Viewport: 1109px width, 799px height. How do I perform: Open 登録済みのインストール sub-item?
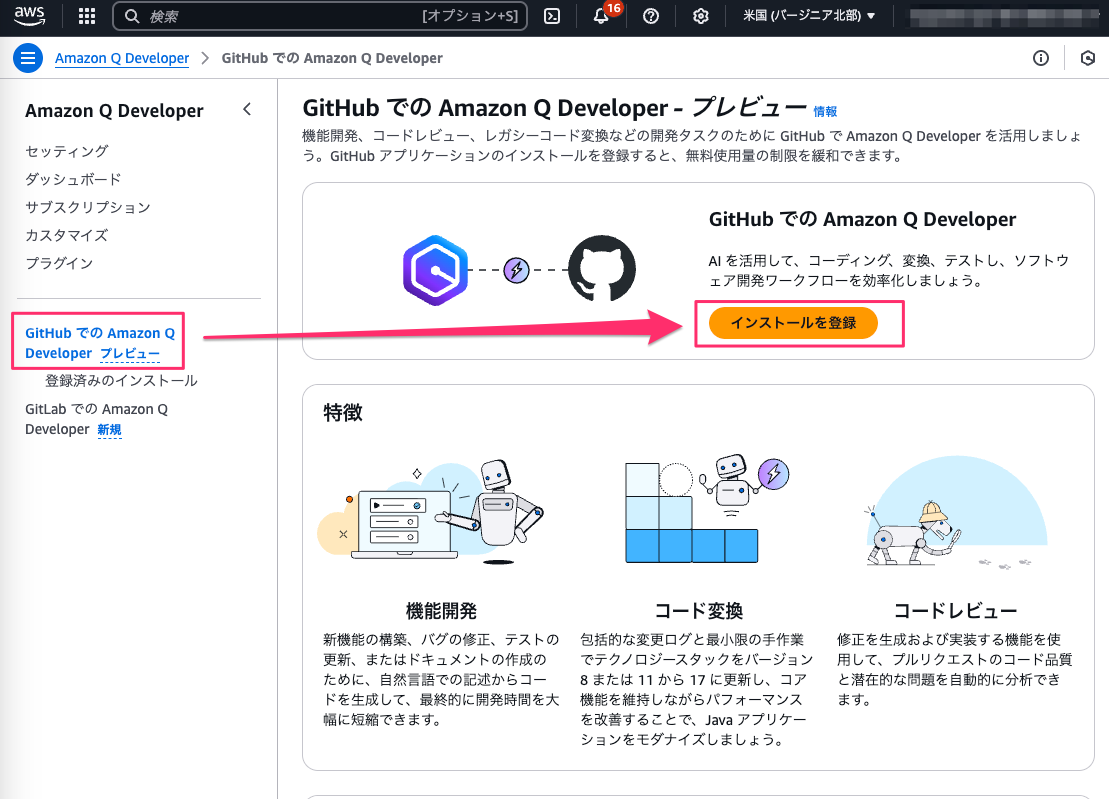coord(121,380)
